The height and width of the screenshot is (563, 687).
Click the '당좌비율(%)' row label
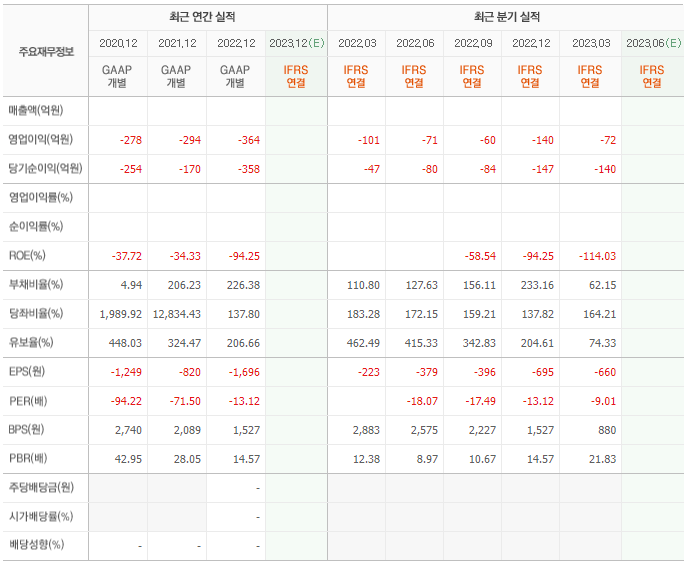[35, 314]
